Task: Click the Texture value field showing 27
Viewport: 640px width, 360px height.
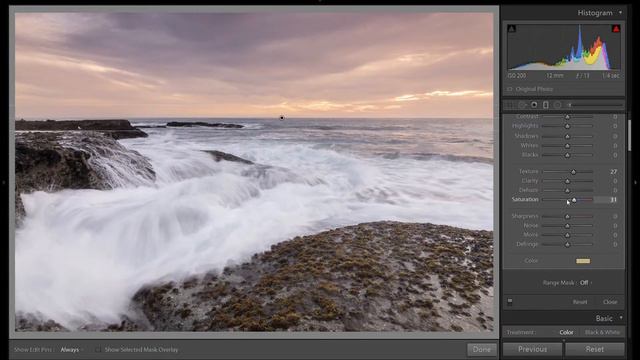Action: point(613,172)
